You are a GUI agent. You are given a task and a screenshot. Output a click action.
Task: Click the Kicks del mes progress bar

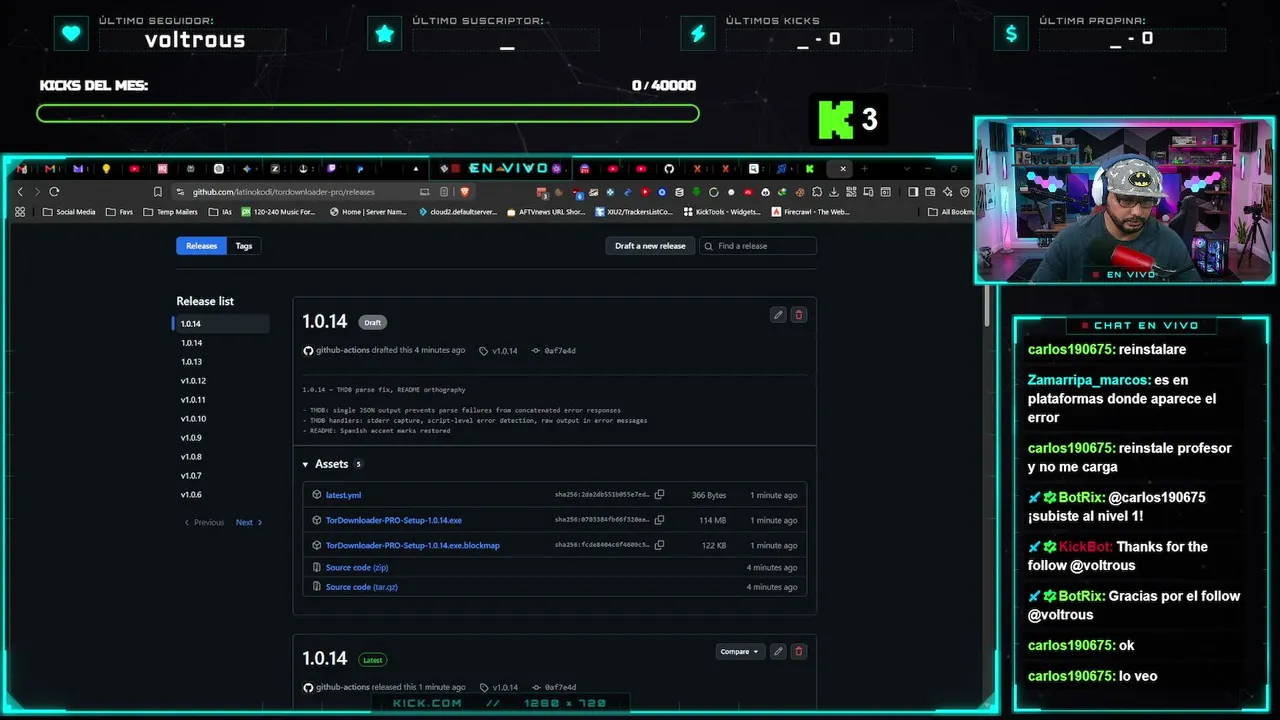(x=368, y=113)
